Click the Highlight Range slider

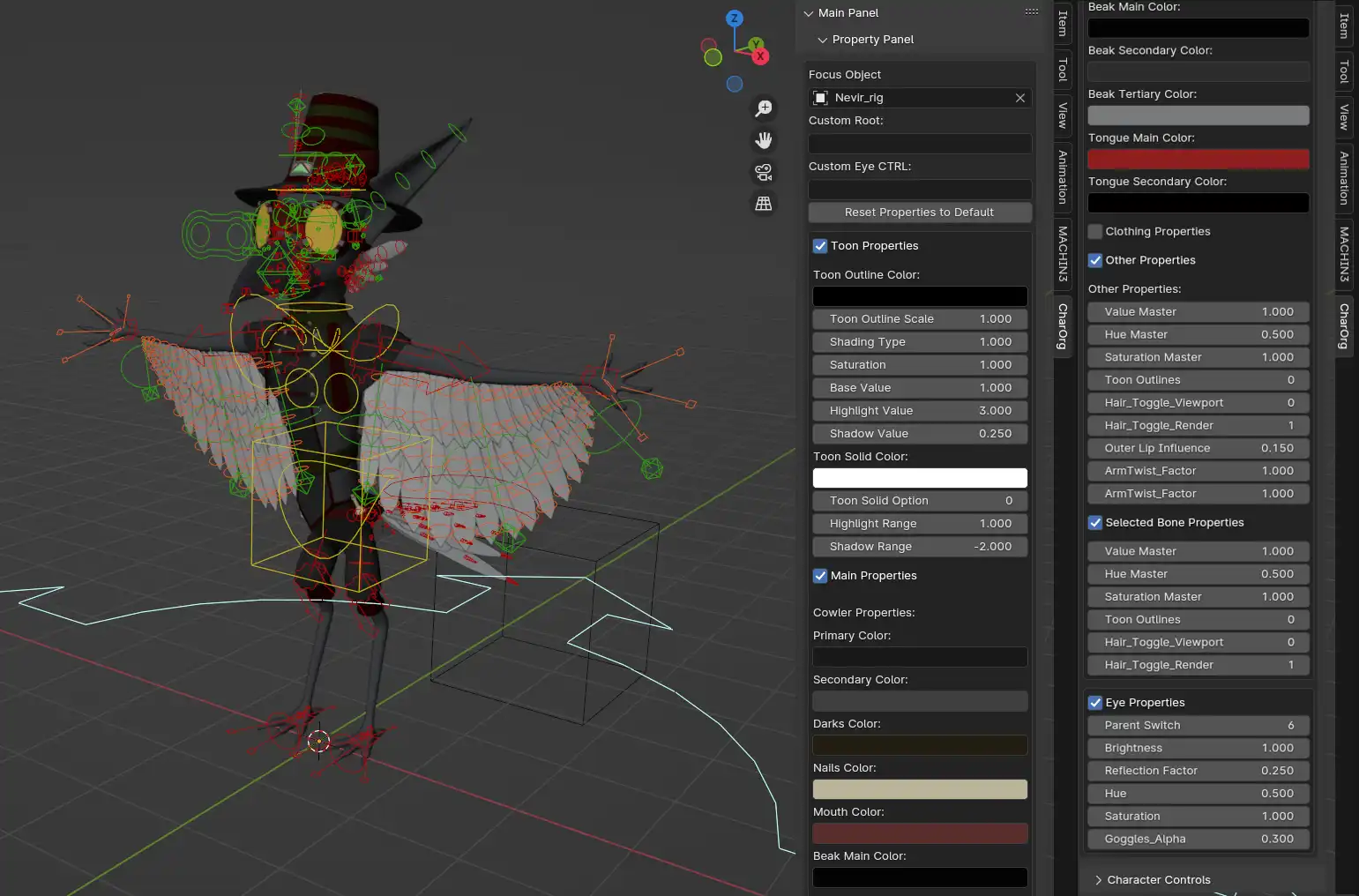coord(920,524)
